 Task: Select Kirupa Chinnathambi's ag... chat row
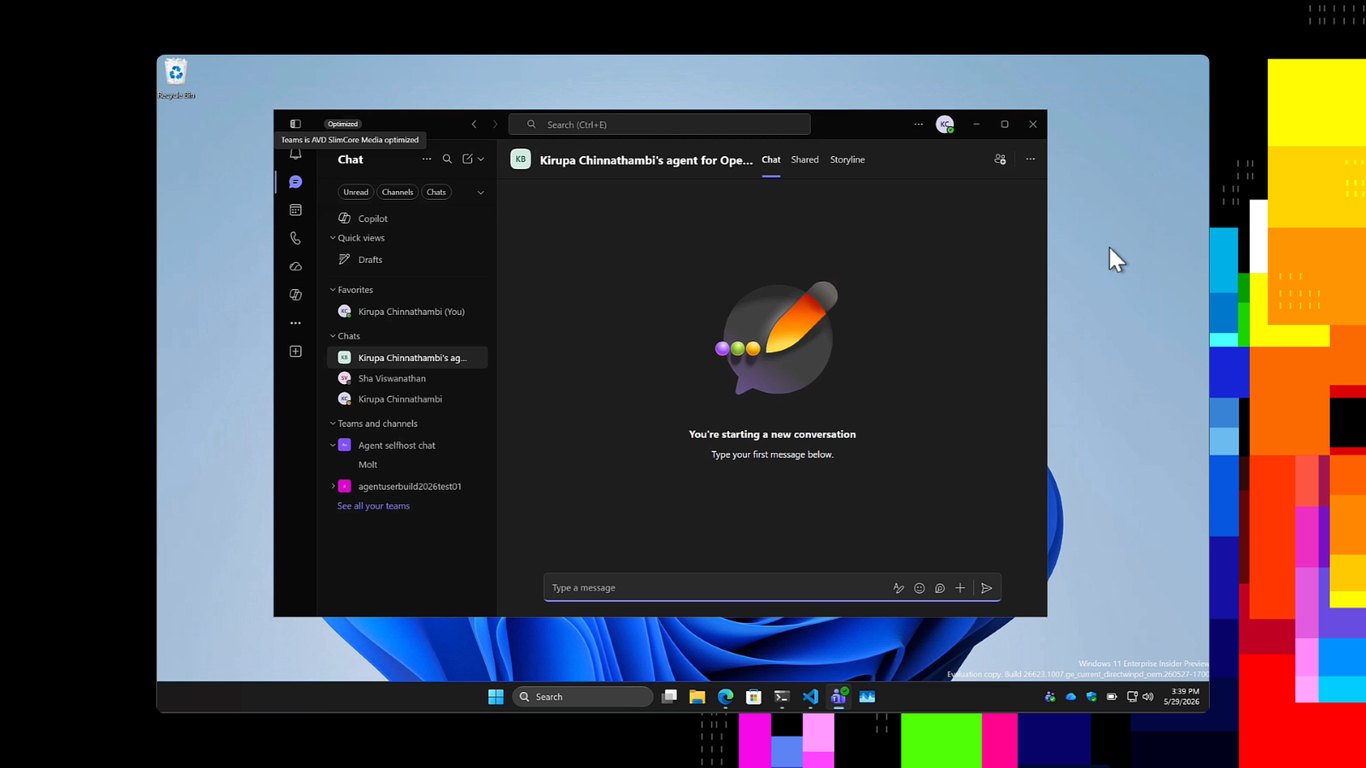(408, 357)
